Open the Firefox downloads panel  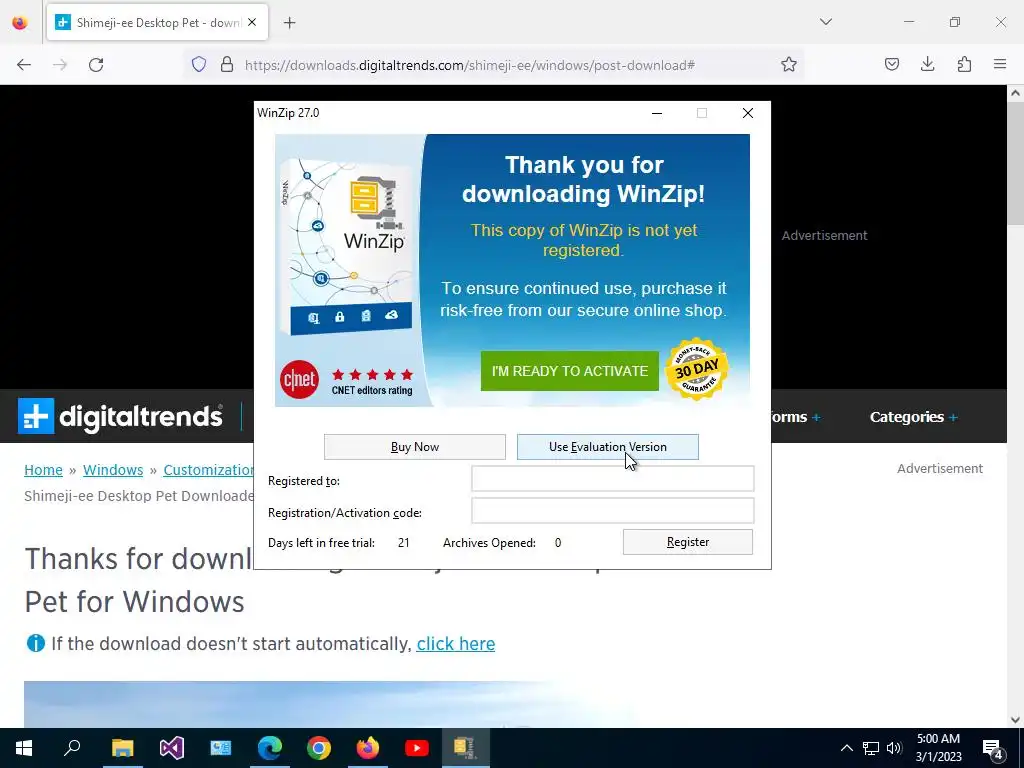pyautogui.click(x=927, y=65)
